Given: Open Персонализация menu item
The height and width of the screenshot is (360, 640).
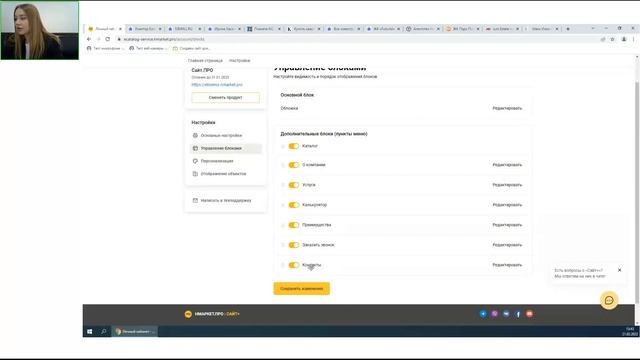Looking at the screenshot, I should tap(225, 161).
